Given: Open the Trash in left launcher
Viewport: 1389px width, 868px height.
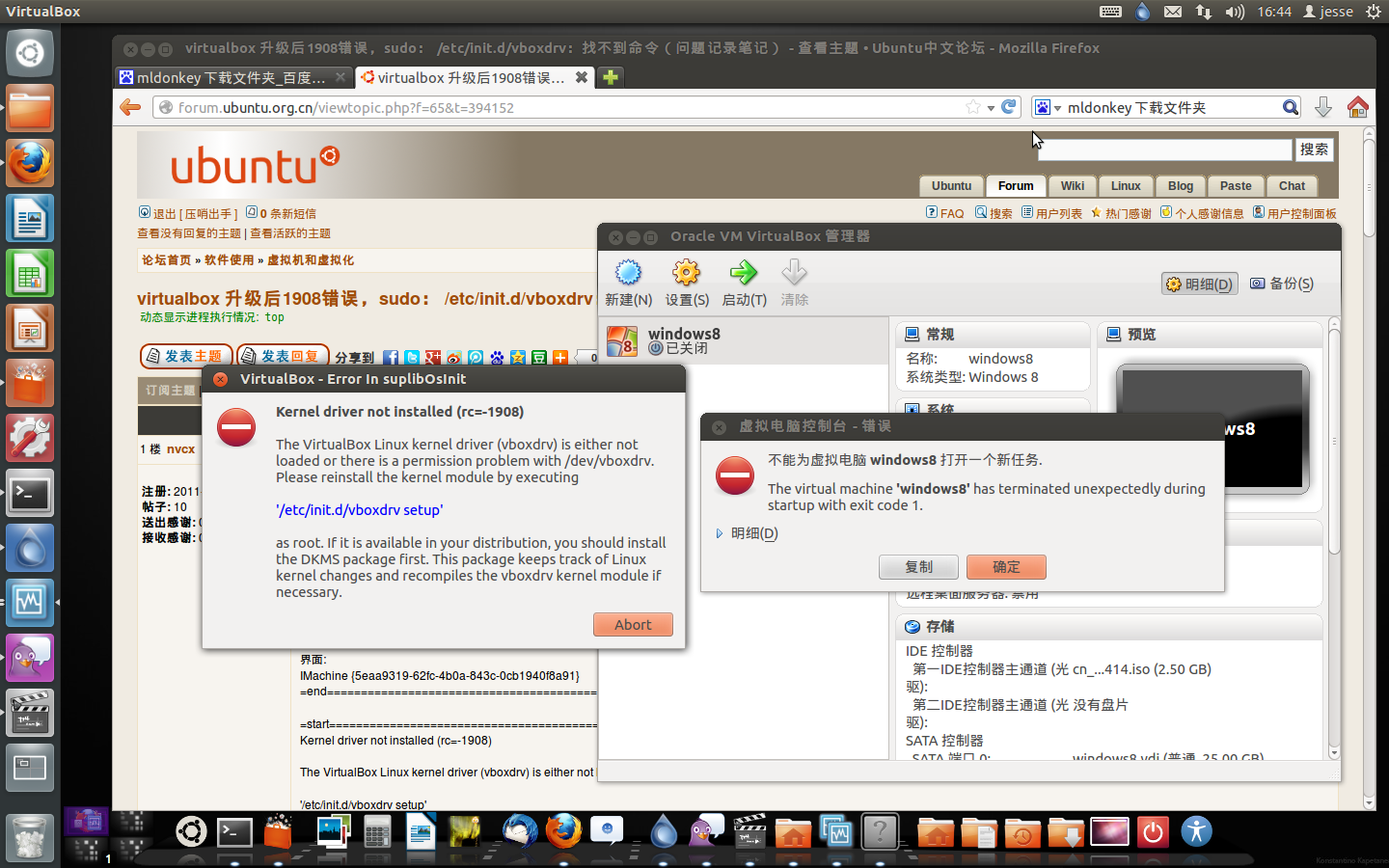Looking at the screenshot, I should (x=30, y=837).
